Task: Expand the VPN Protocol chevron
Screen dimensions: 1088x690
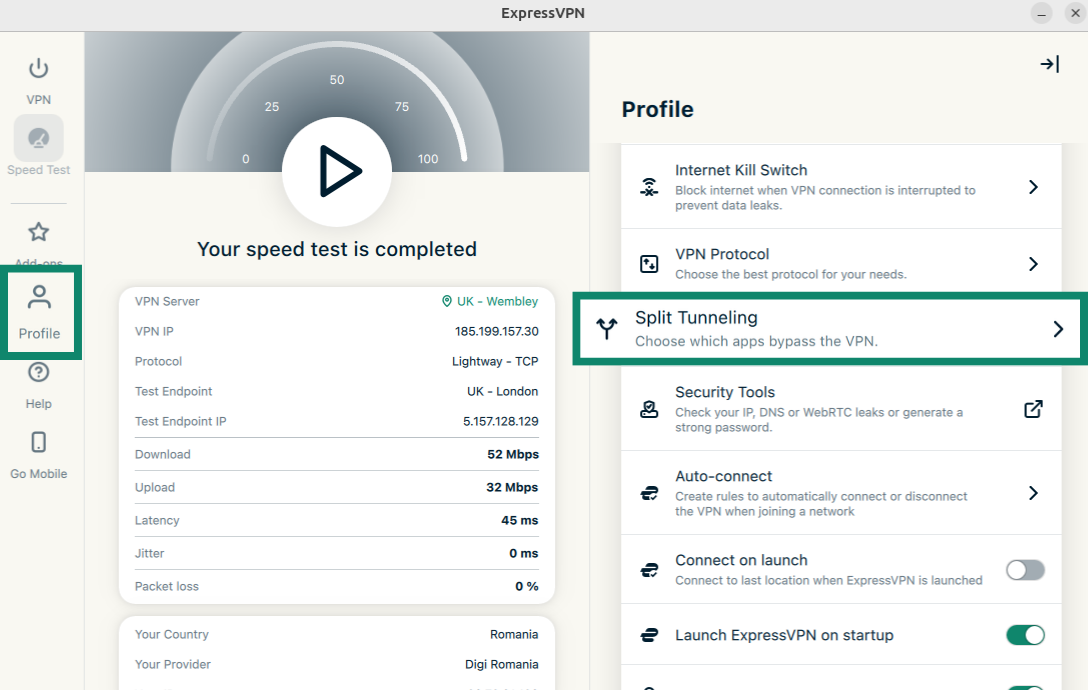Action: [x=1033, y=264]
